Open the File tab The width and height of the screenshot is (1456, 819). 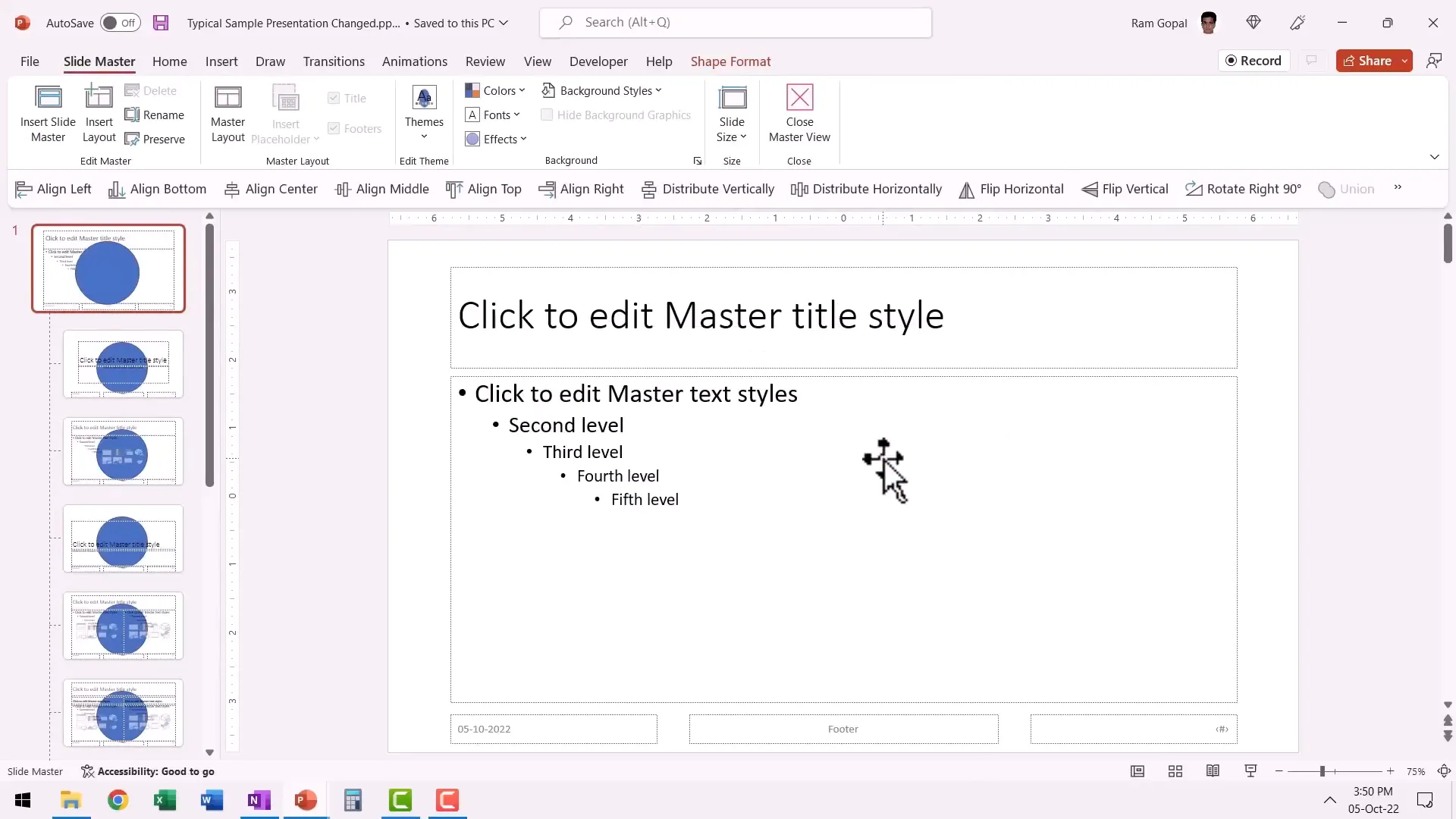(x=30, y=61)
